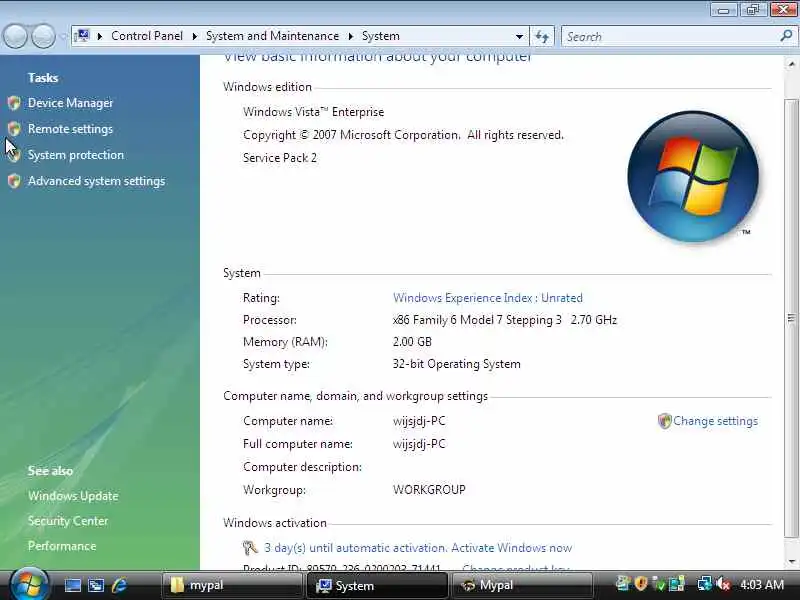Select System and Maintenance breadcrumb
The height and width of the screenshot is (600, 800).
(x=272, y=36)
